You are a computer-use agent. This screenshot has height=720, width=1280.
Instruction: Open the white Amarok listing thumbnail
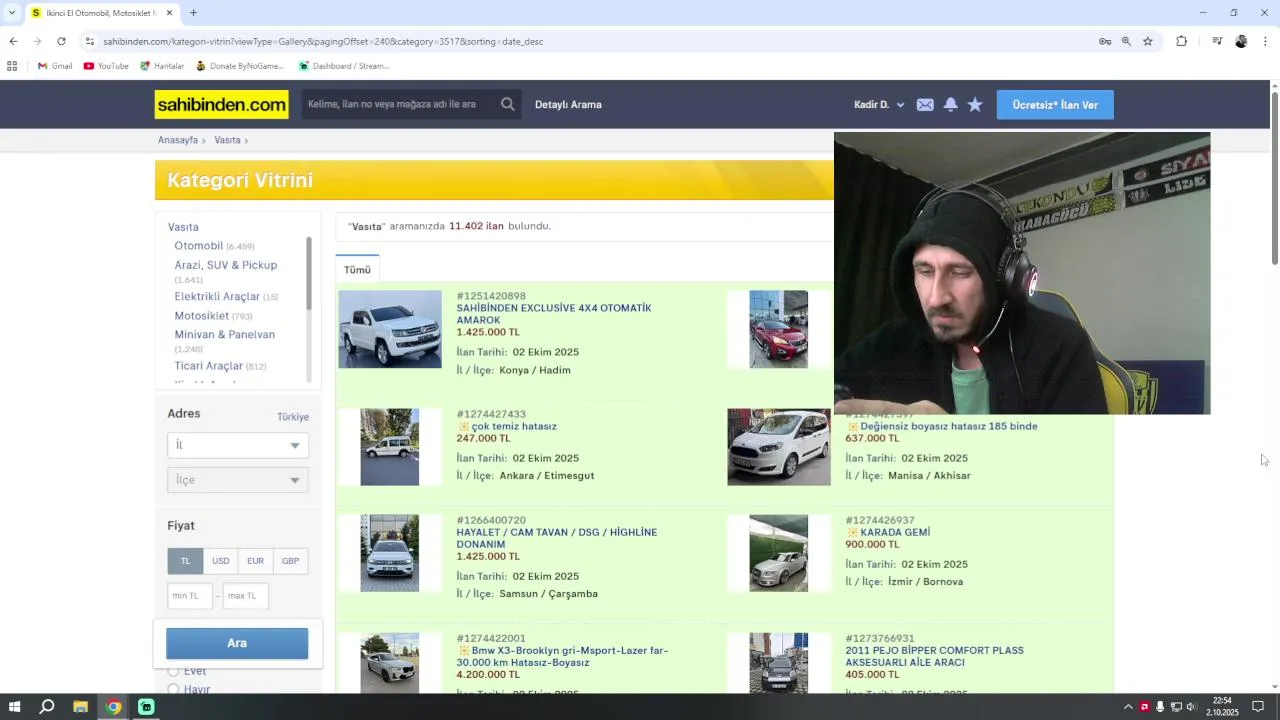coord(390,329)
